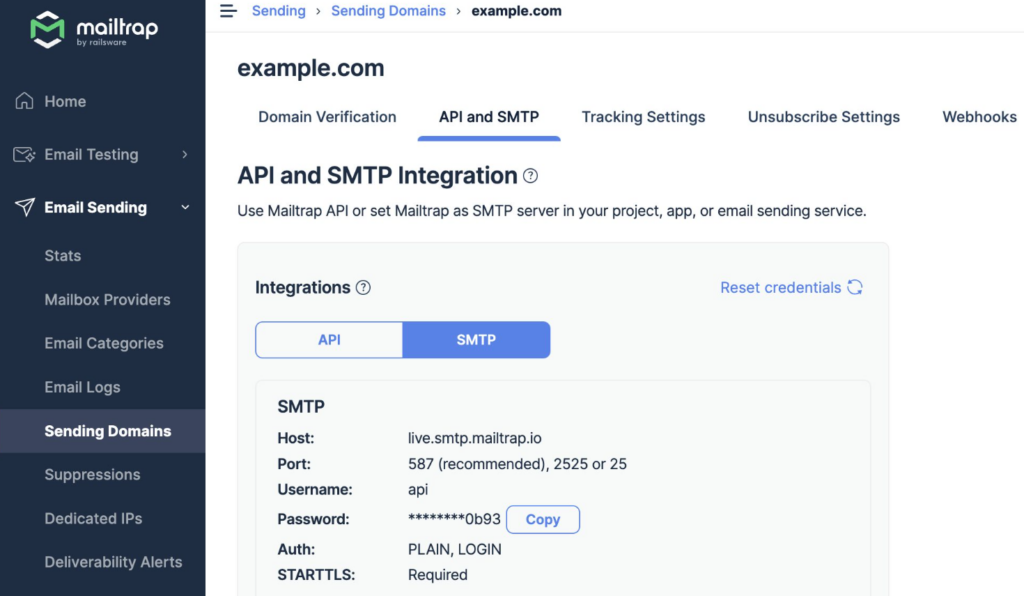Image resolution: width=1024 pixels, height=596 pixels.
Task: Click the username value api
Action: coord(418,490)
